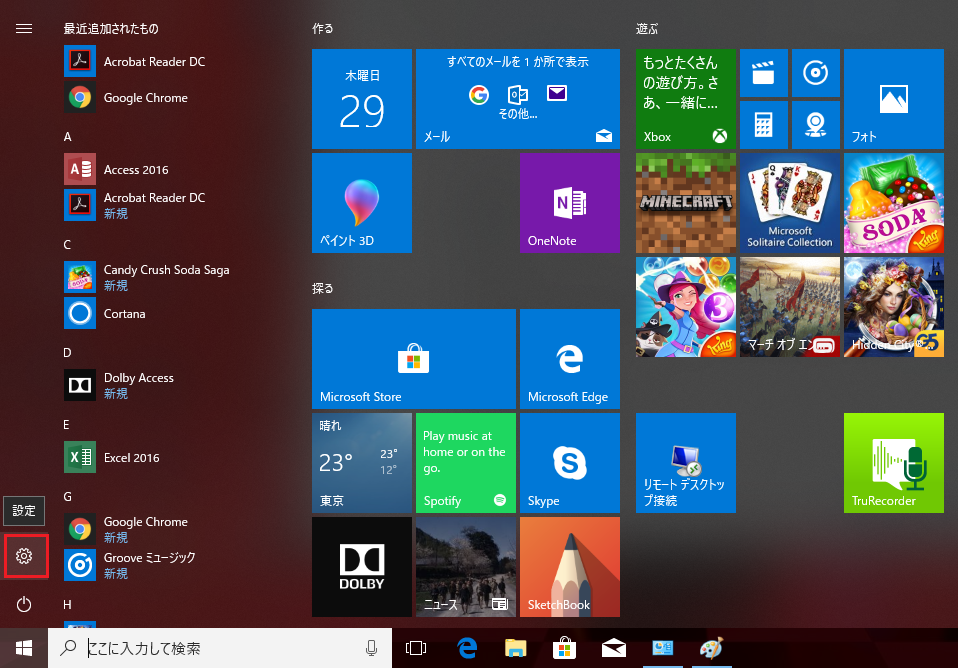The width and height of the screenshot is (958, 668).
Task: Launch the OneNote tile
Action: 569,203
